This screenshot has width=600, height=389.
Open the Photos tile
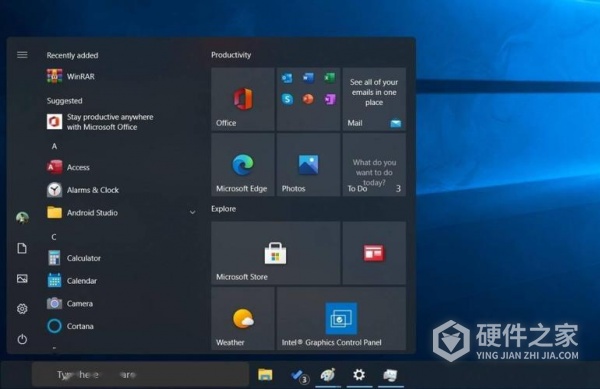[x=308, y=165]
